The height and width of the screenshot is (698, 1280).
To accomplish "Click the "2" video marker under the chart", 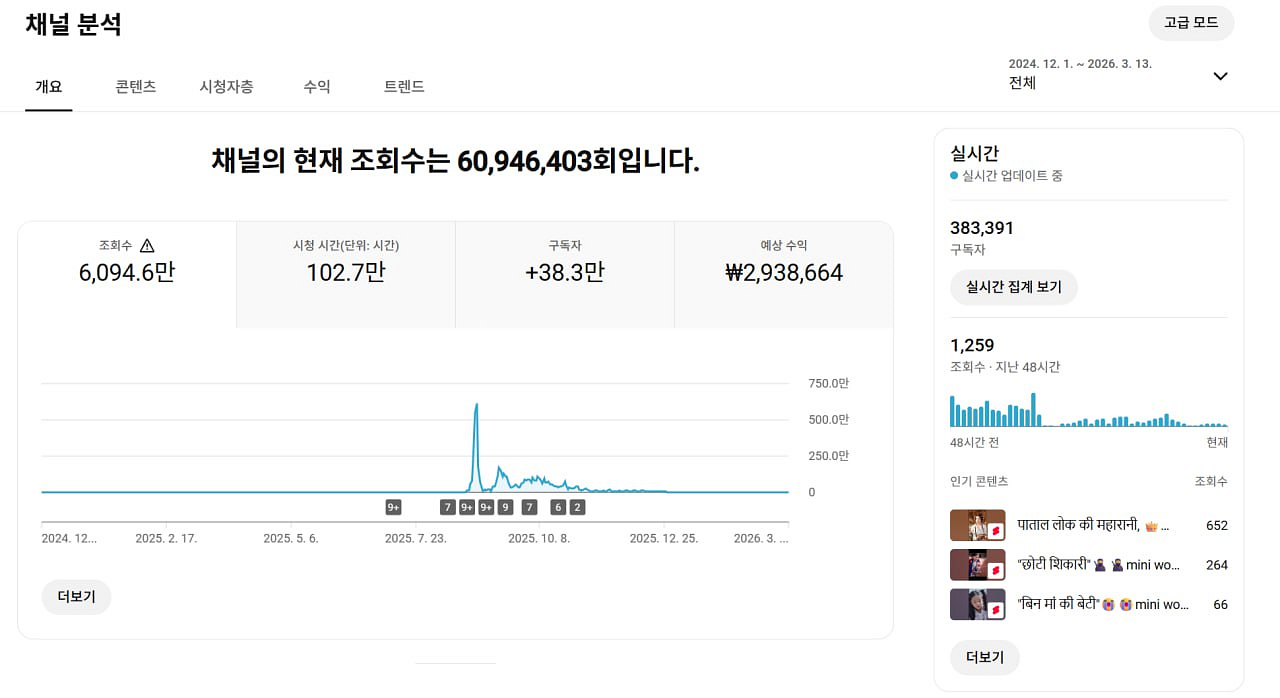I will point(577,507).
